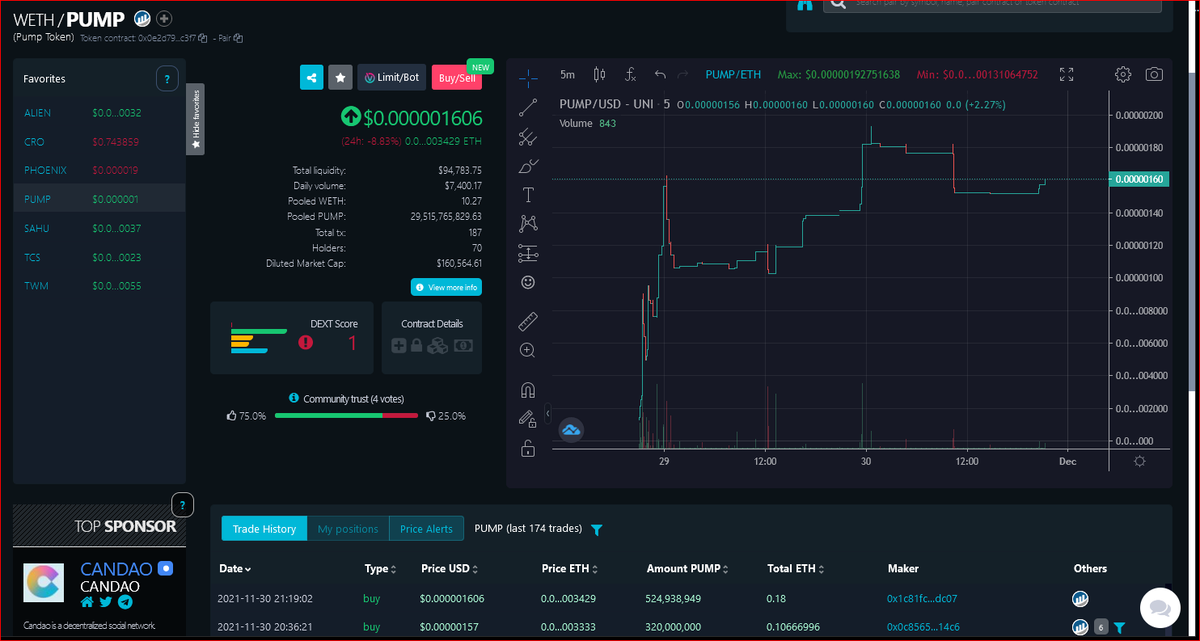This screenshot has width=1200, height=641.
Task: Toggle lock all drawing tools
Action: click(528, 448)
